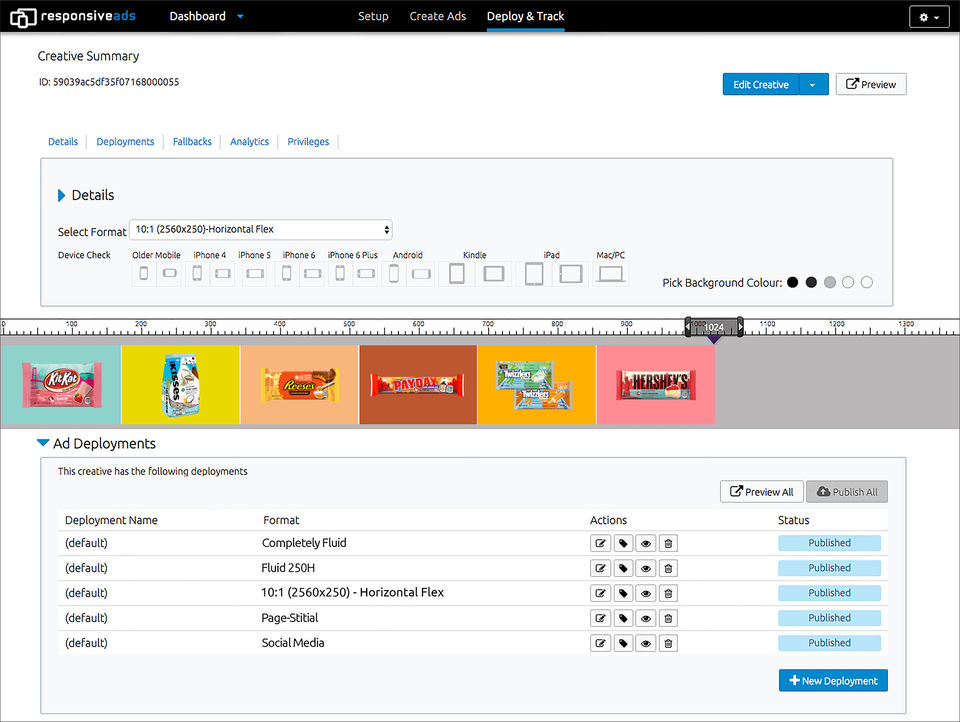
Task: Switch to the Details tab
Action: (63, 141)
